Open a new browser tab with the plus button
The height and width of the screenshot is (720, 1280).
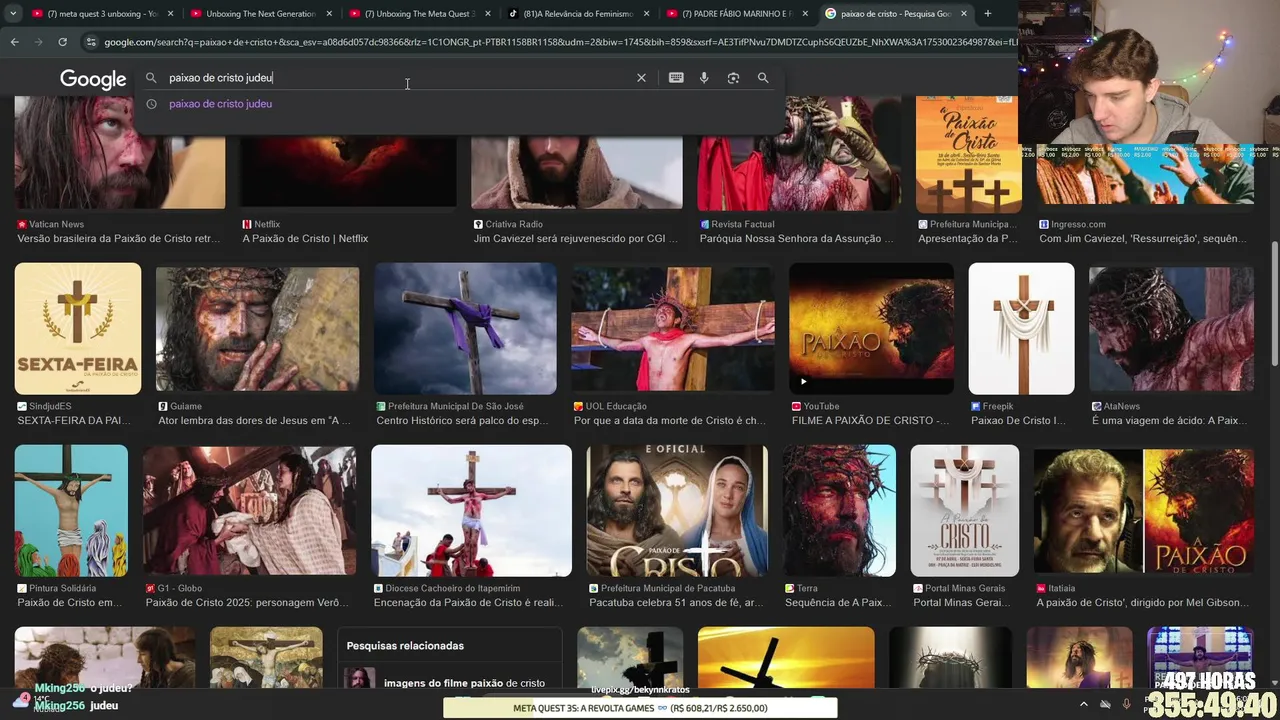pos(987,13)
